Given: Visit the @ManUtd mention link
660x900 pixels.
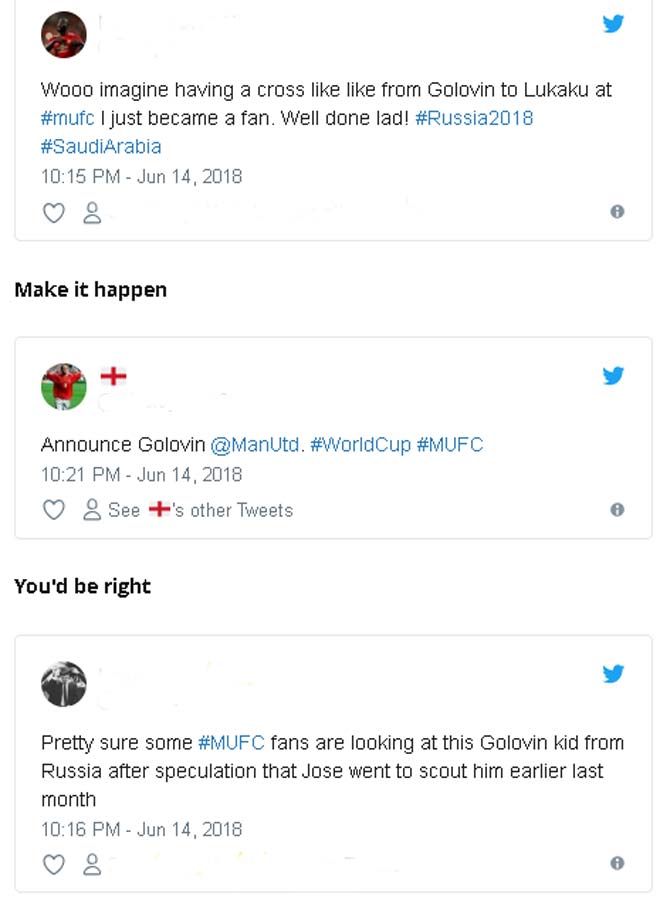Looking at the screenshot, I should click(x=255, y=445).
